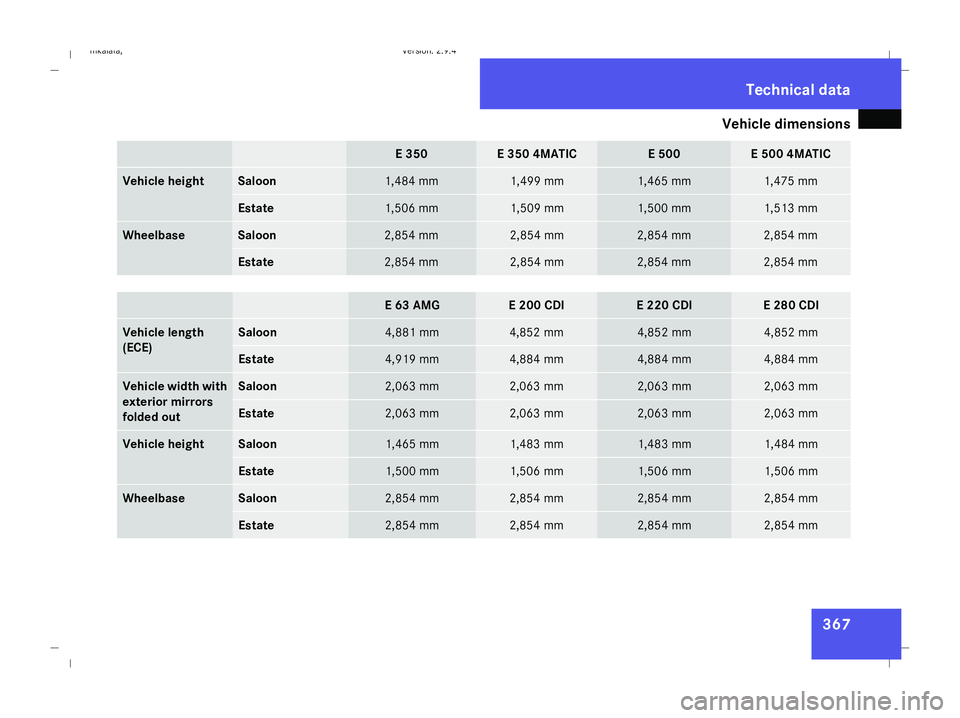Click the E 500 column header
This screenshot has width=960, height=718.
pyautogui.click(x=664, y=154)
